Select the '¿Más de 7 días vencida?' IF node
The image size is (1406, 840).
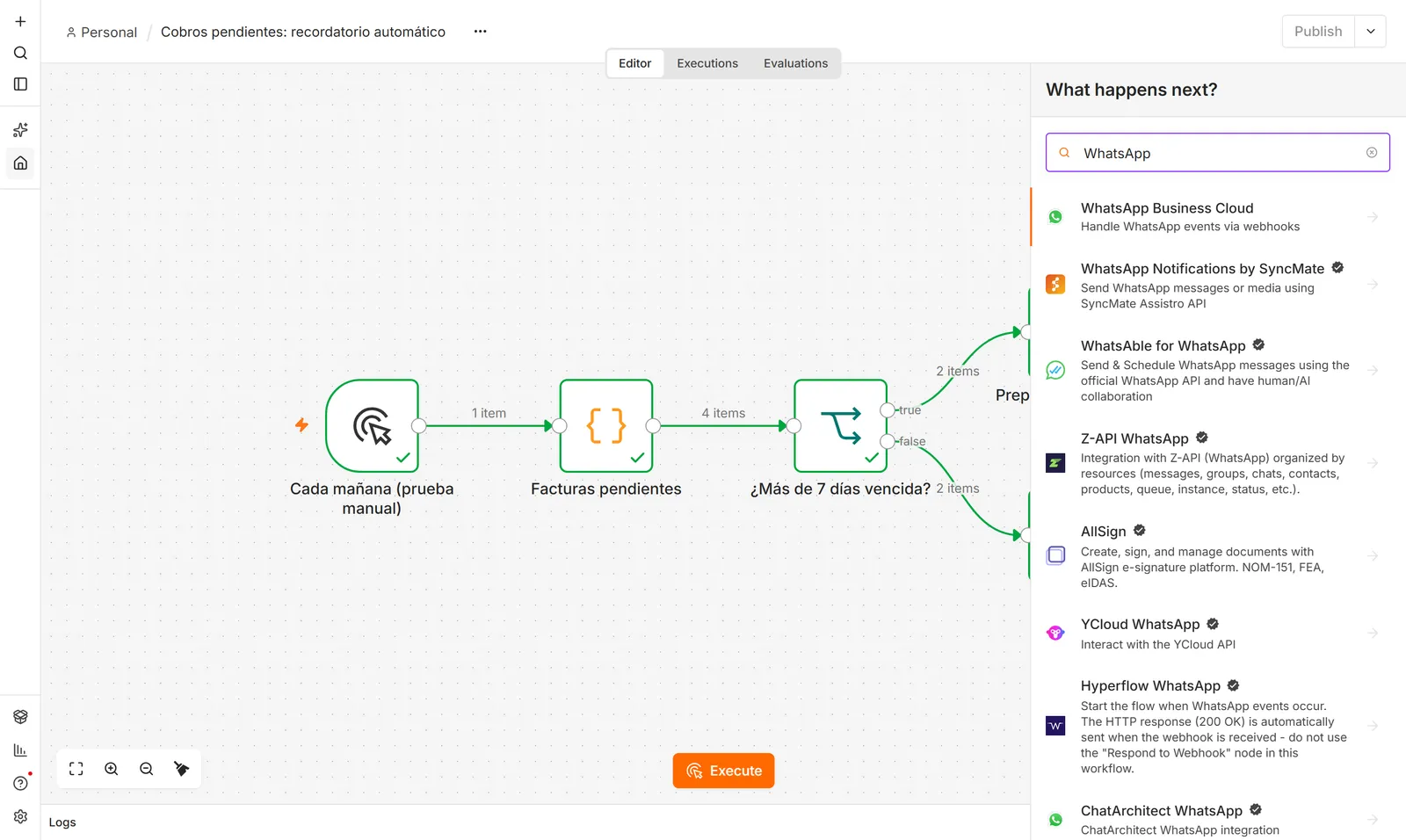[841, 426]
